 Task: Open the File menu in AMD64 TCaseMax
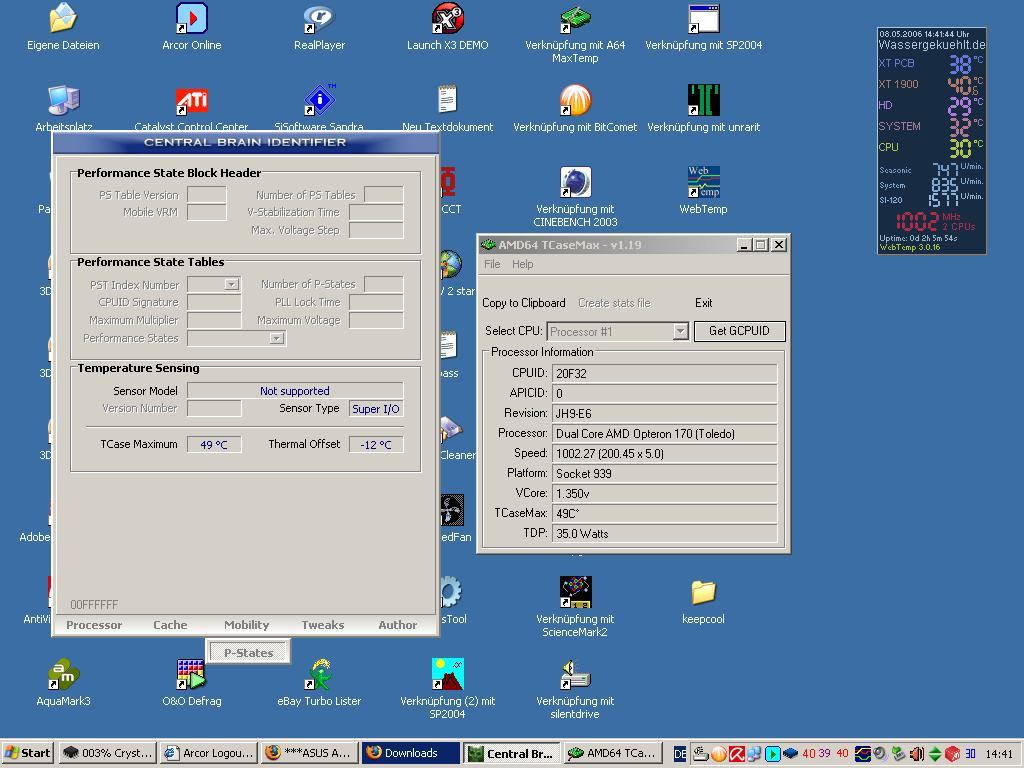pos(492,264)
